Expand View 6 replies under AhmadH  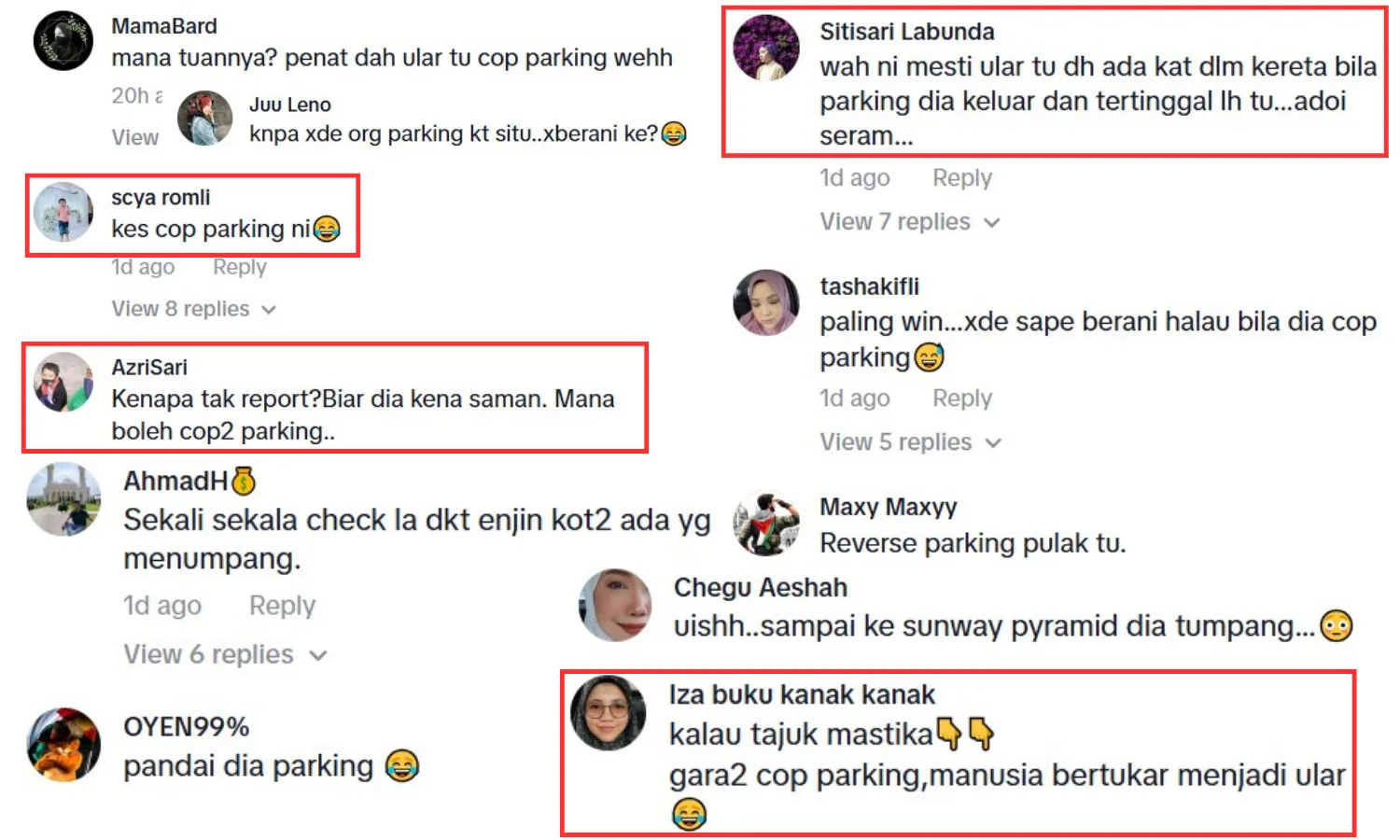pos(225,654)
